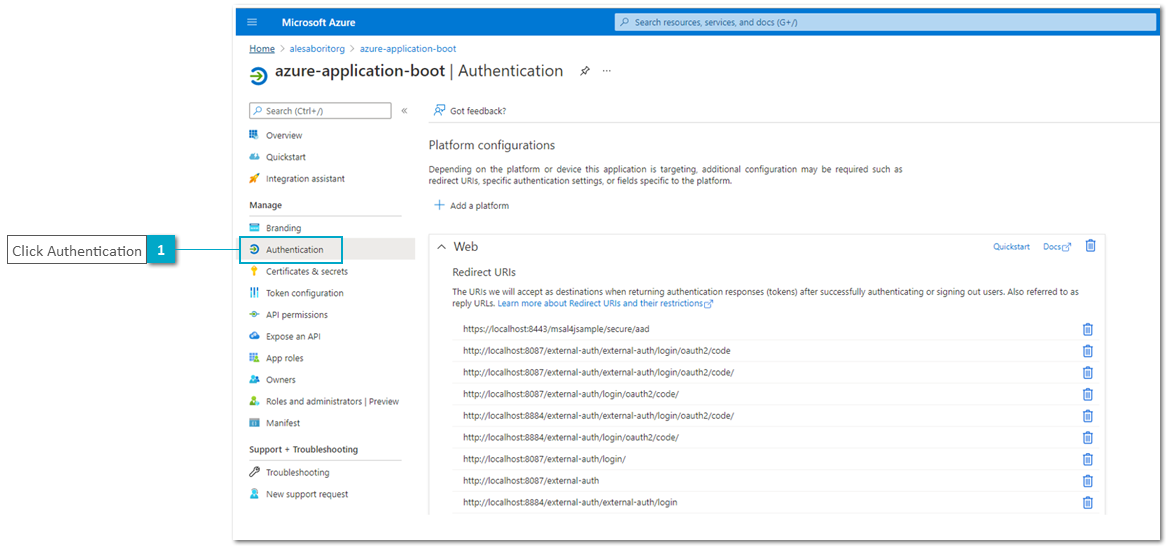
Task: Click the Expose an API cloud icon
Action: pos(253,336)
